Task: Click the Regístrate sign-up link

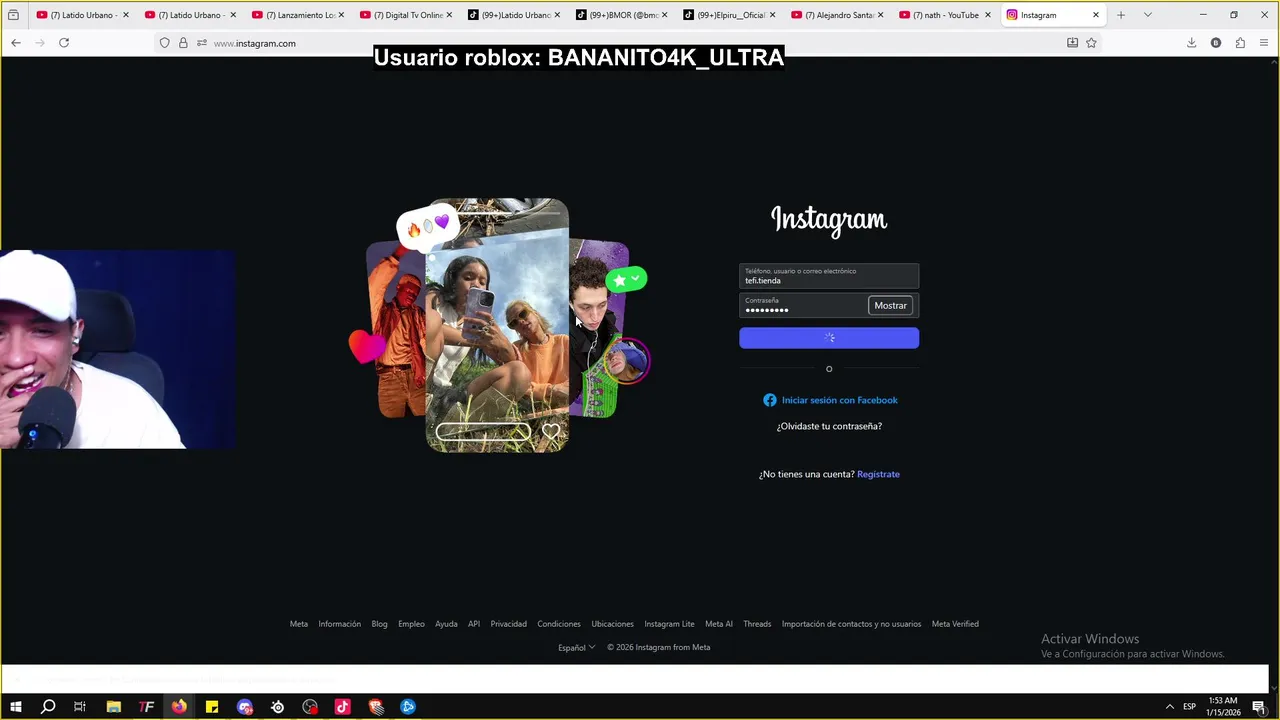Action: point(878,474)
